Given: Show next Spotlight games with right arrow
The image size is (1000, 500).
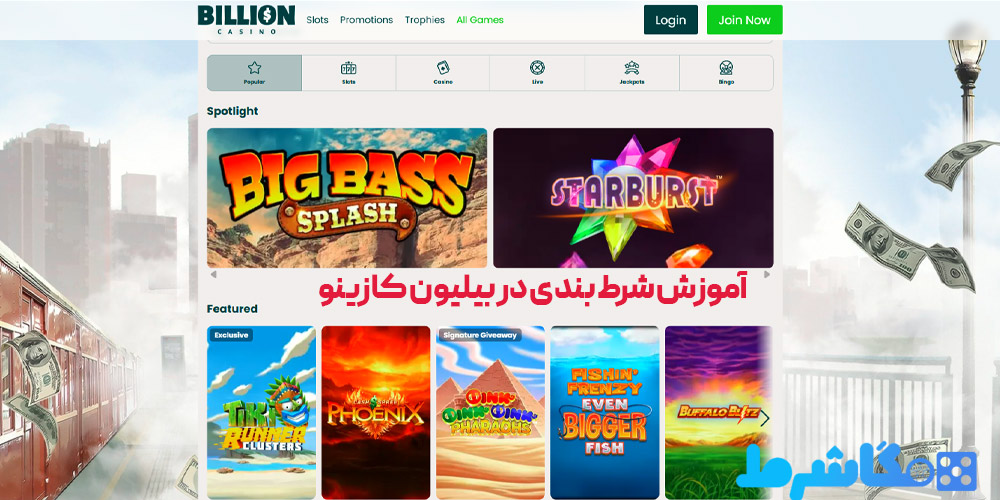Looking at the screenshot, I should 767,275.
